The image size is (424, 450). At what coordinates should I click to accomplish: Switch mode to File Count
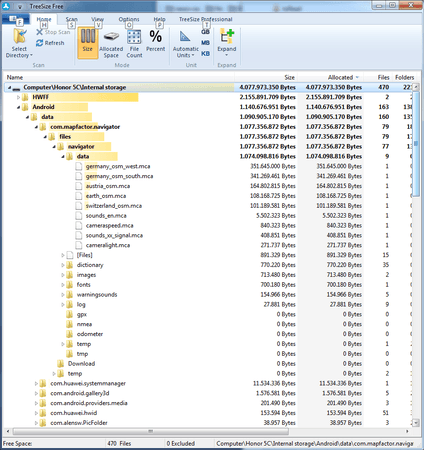point(134,43)
